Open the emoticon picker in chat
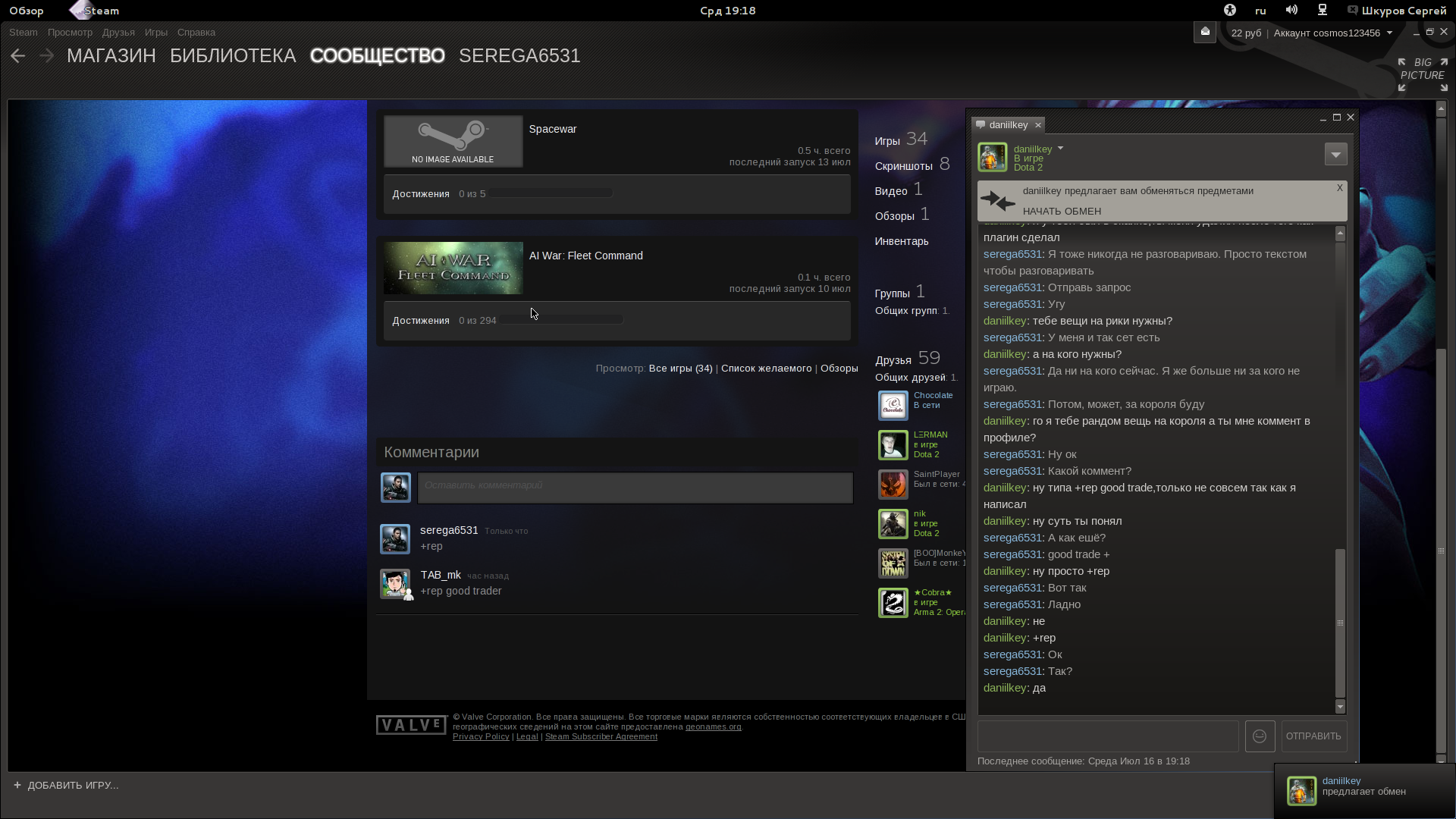Screen dimensions: 1456x819 tap(1260, 736)
